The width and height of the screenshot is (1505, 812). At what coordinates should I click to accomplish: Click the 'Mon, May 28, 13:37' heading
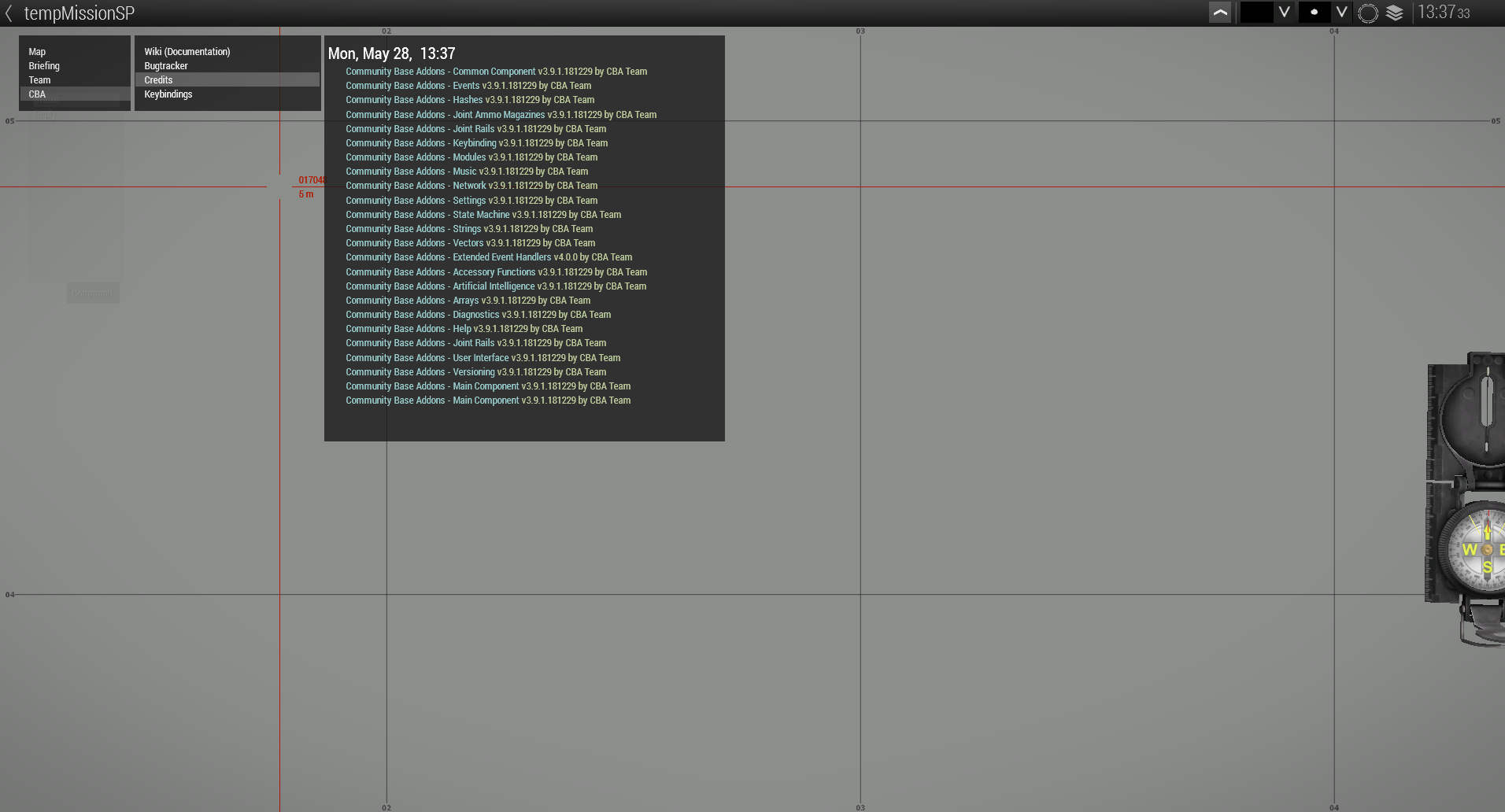391,54
